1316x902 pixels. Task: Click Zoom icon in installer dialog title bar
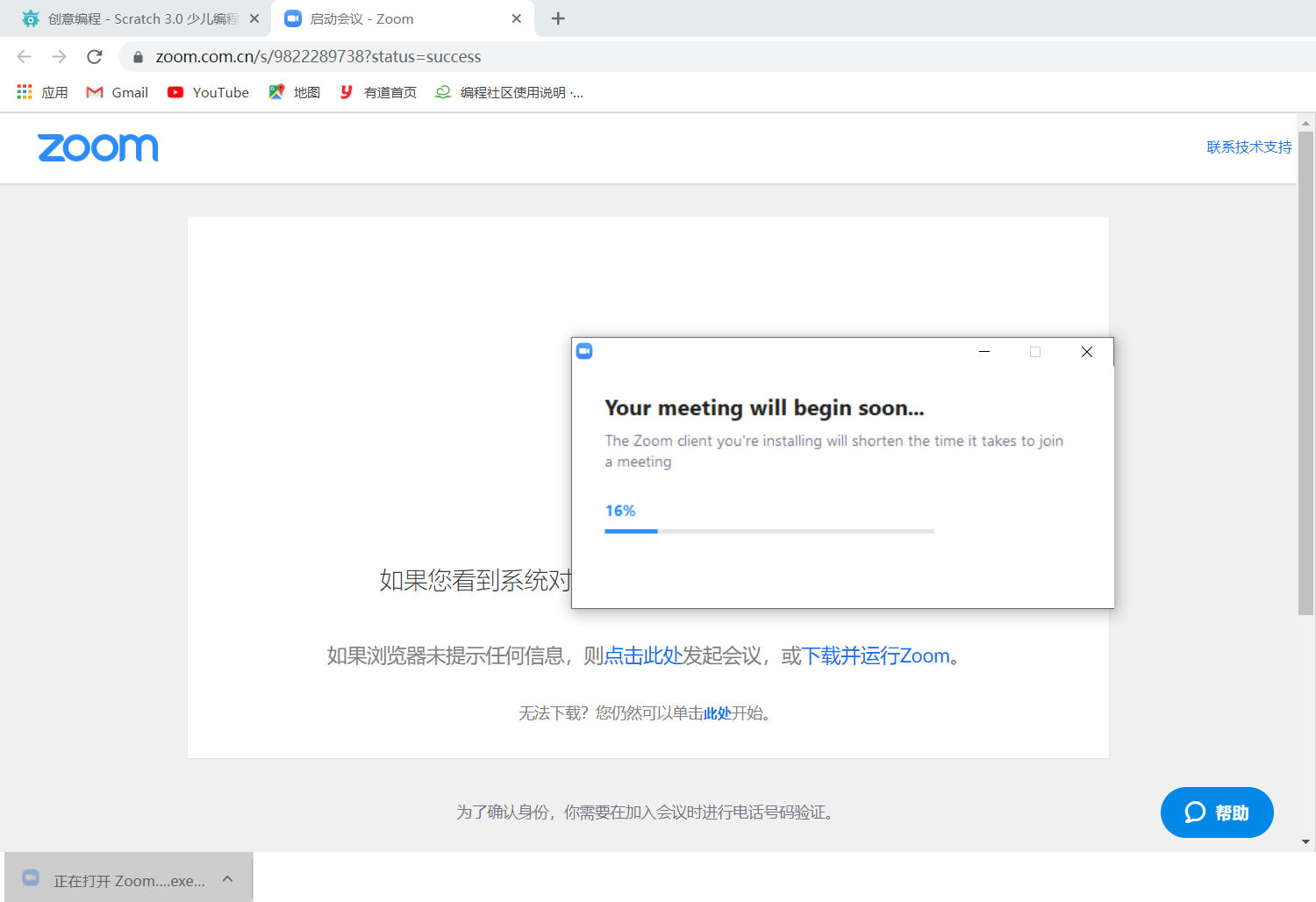(584, 351)
